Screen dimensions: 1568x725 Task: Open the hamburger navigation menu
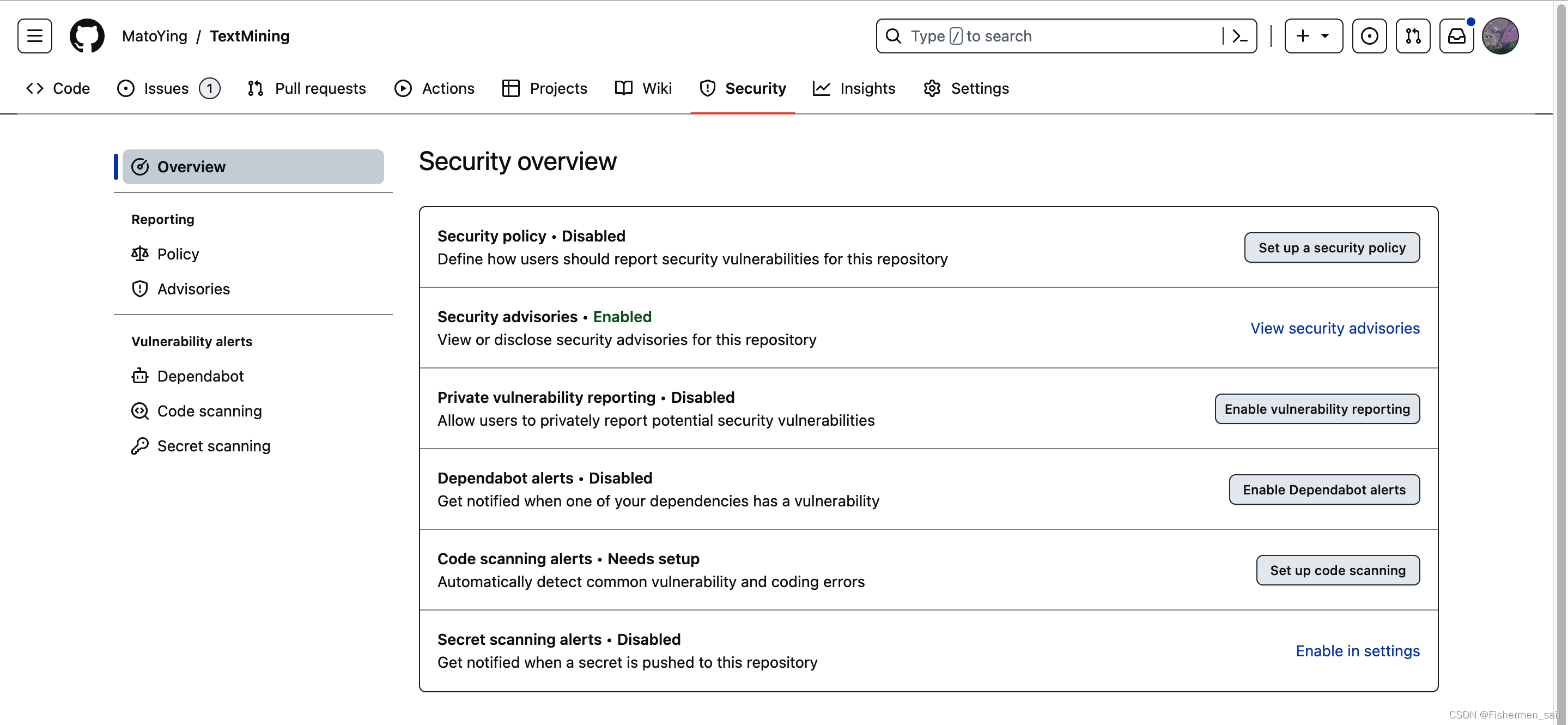click(35, 36)
